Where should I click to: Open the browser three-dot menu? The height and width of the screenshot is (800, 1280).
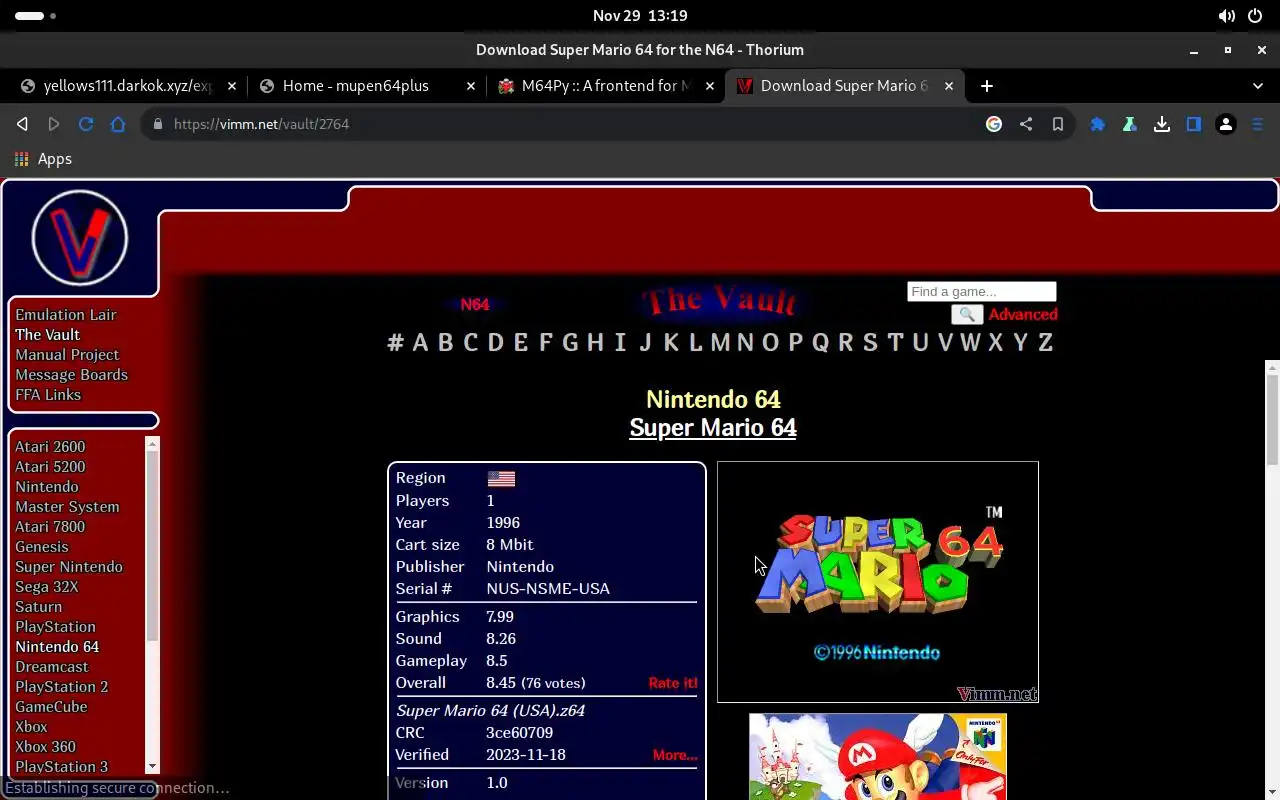point(1258,124)
